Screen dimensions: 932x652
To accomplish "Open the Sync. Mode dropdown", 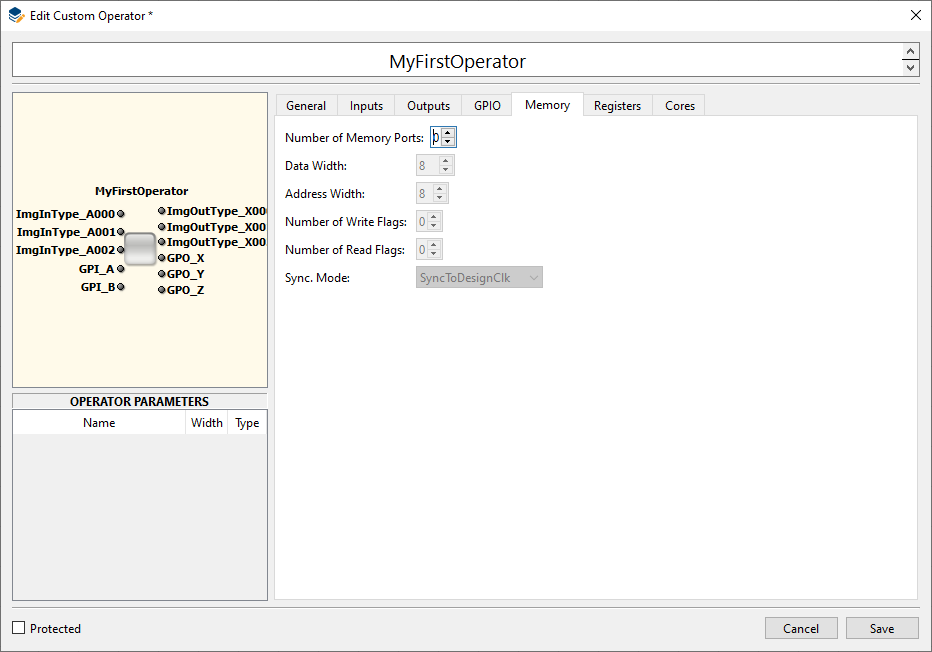I will (479, 278).
